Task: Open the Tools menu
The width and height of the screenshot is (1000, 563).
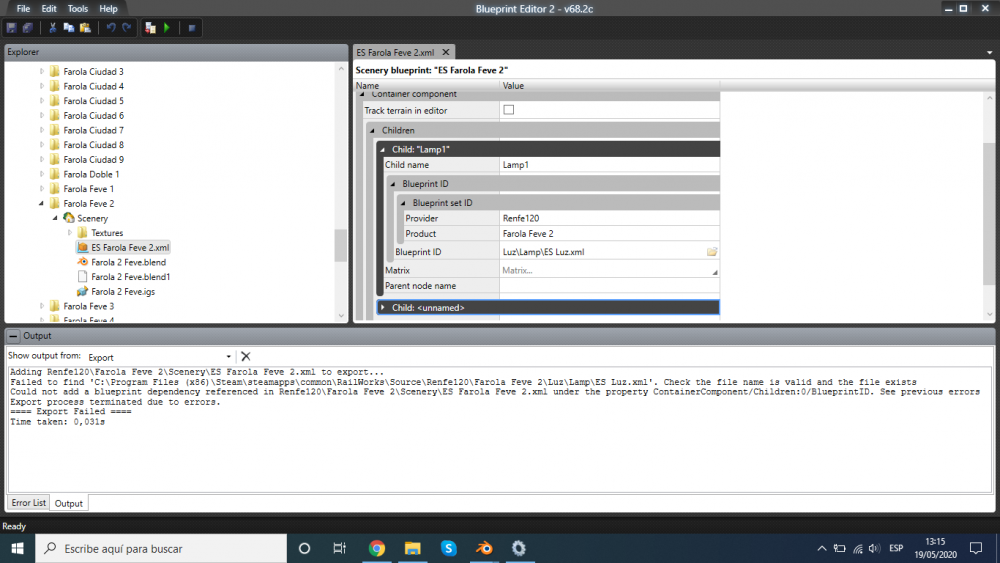Action: pyautogui.click(x=78, y=8)
